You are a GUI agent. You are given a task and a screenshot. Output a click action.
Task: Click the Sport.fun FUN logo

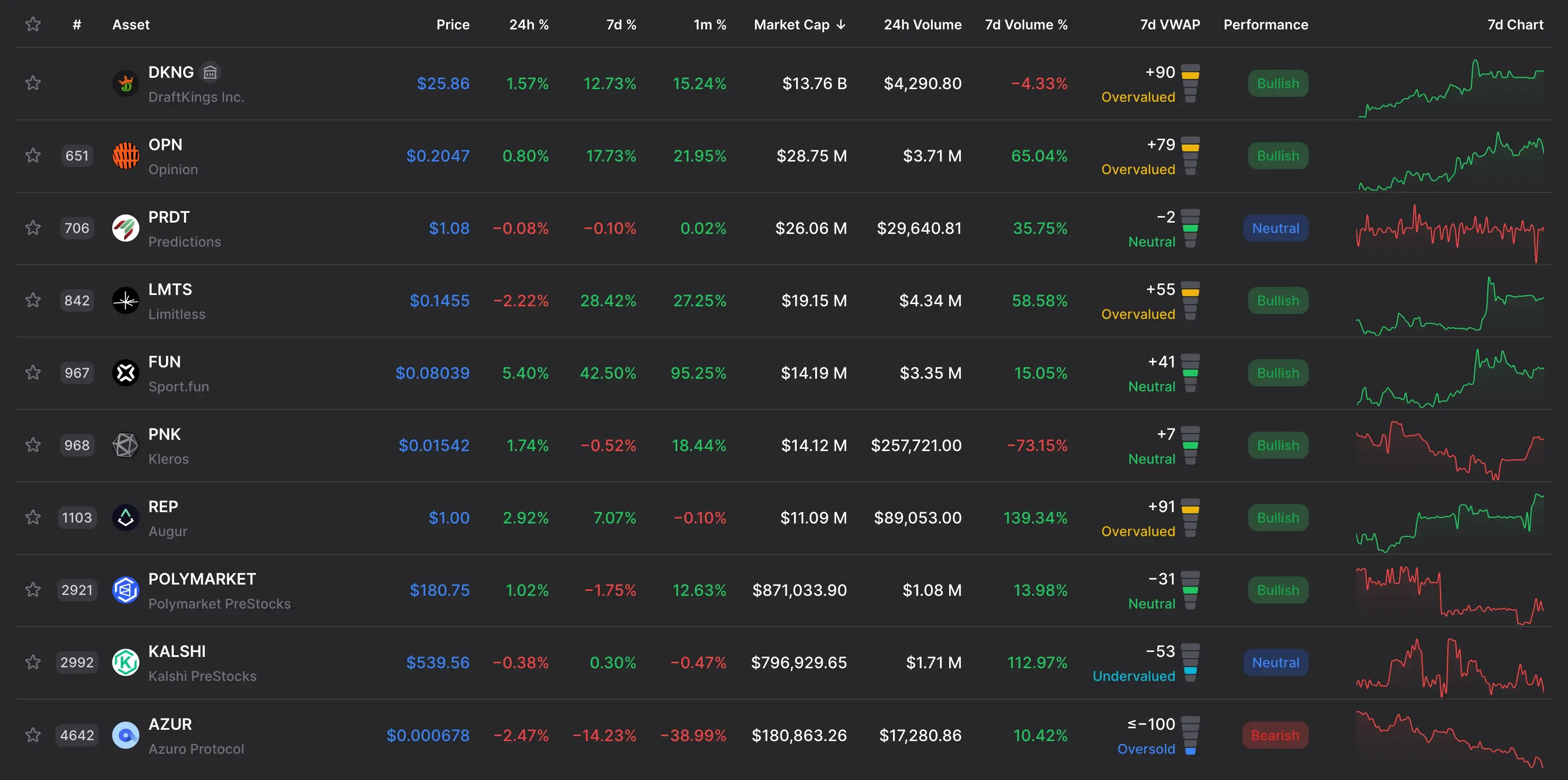pyautogui.click(x=126, y=373)
